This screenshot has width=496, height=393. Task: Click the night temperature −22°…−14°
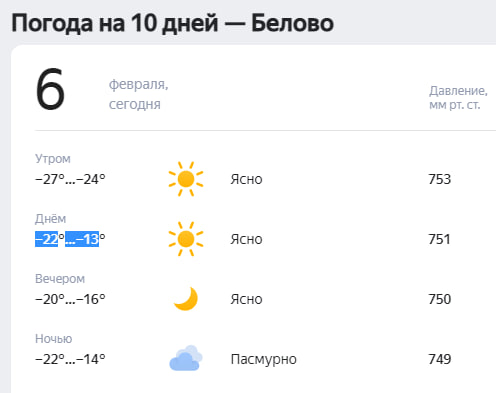[70, 359]
